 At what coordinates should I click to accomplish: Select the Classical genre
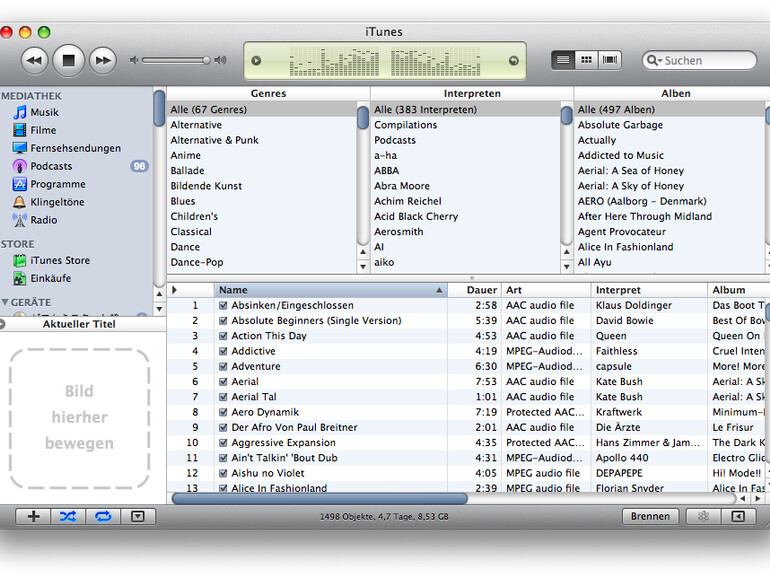tap(191, 231)
